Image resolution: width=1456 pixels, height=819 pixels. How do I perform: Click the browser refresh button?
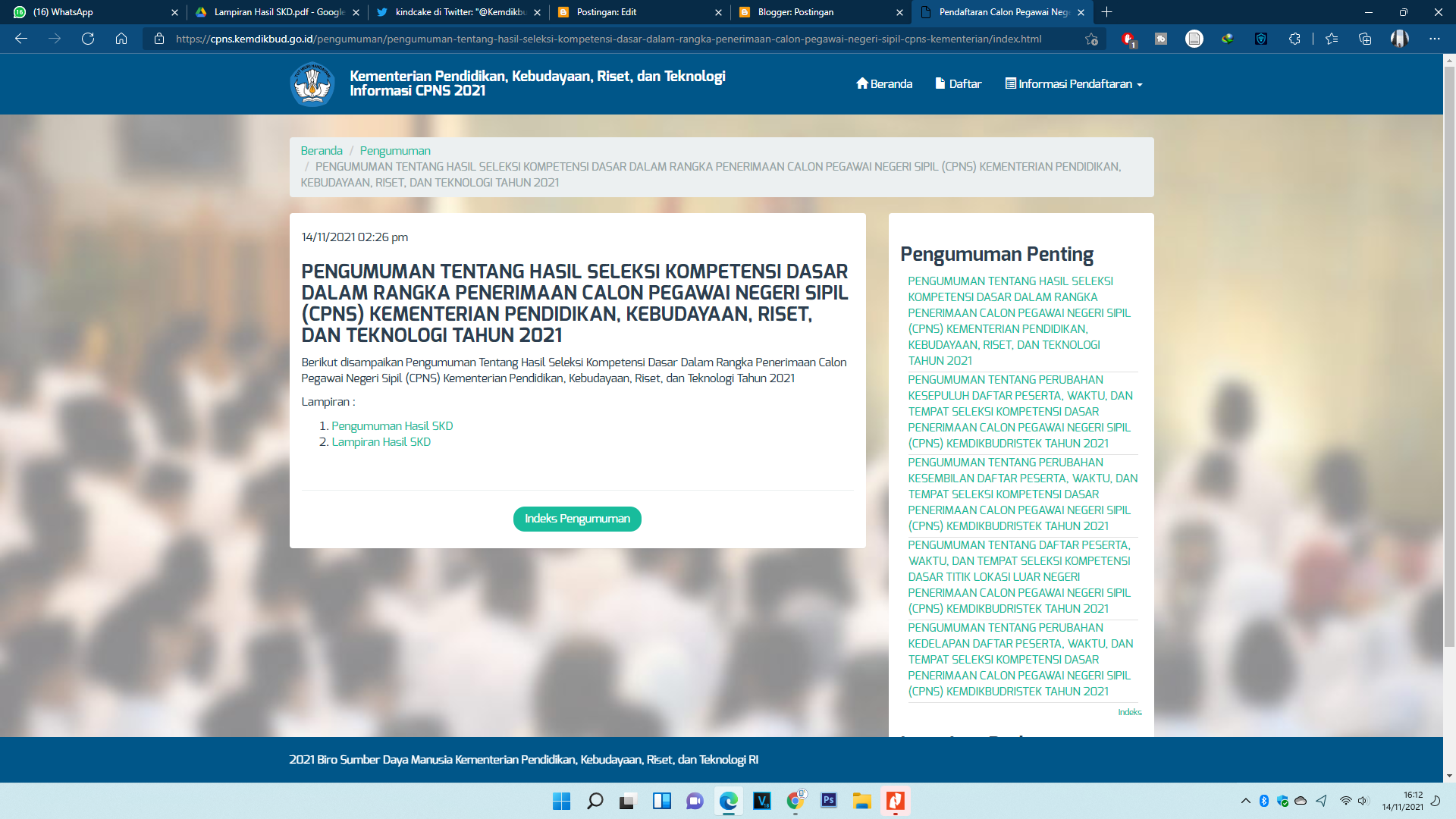tap(88, 39)
